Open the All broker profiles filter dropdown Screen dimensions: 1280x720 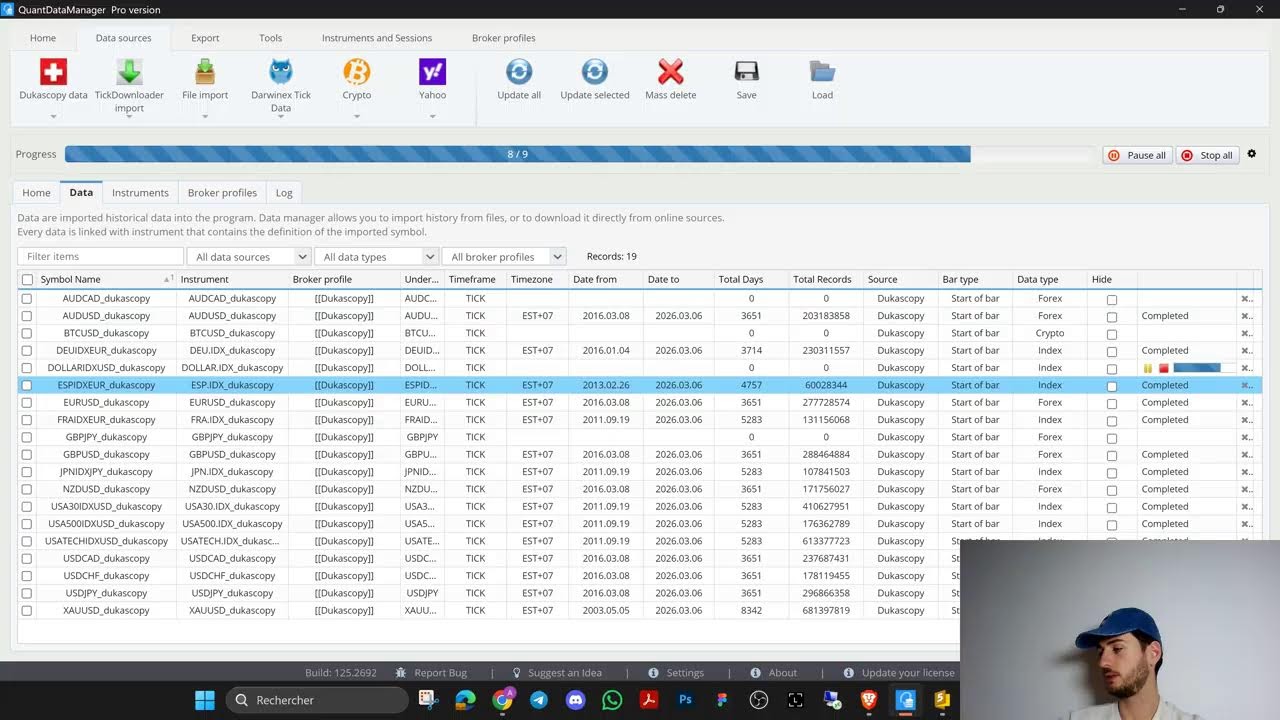coord(503,257)
